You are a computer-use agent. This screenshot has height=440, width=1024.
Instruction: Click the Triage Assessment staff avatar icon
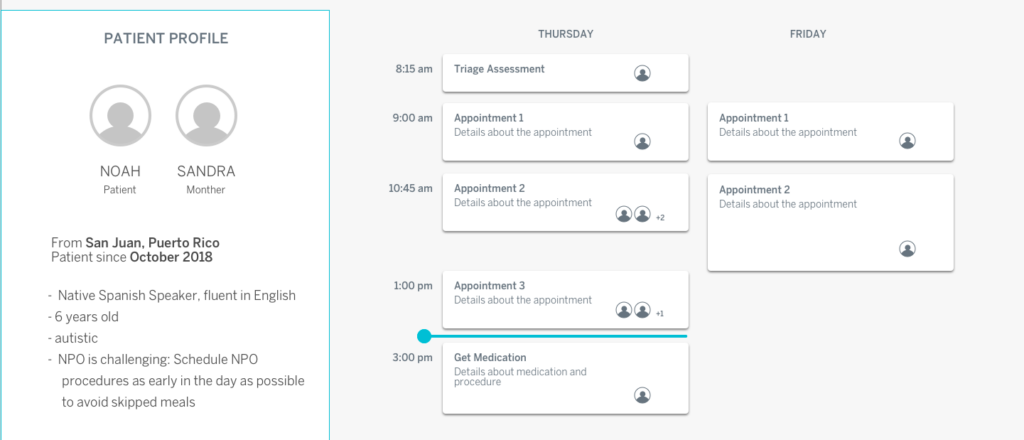[x=642, y=73]
